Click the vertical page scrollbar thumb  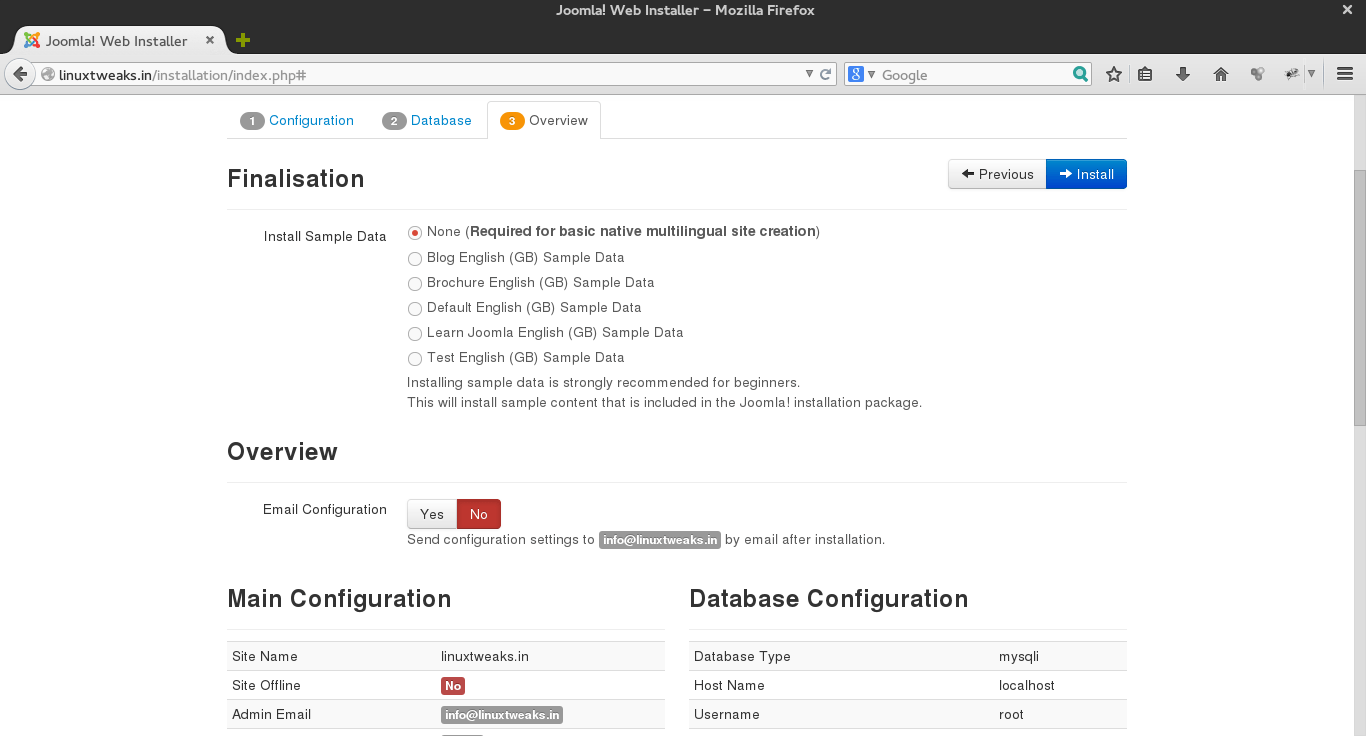[x=1359, y=297]
